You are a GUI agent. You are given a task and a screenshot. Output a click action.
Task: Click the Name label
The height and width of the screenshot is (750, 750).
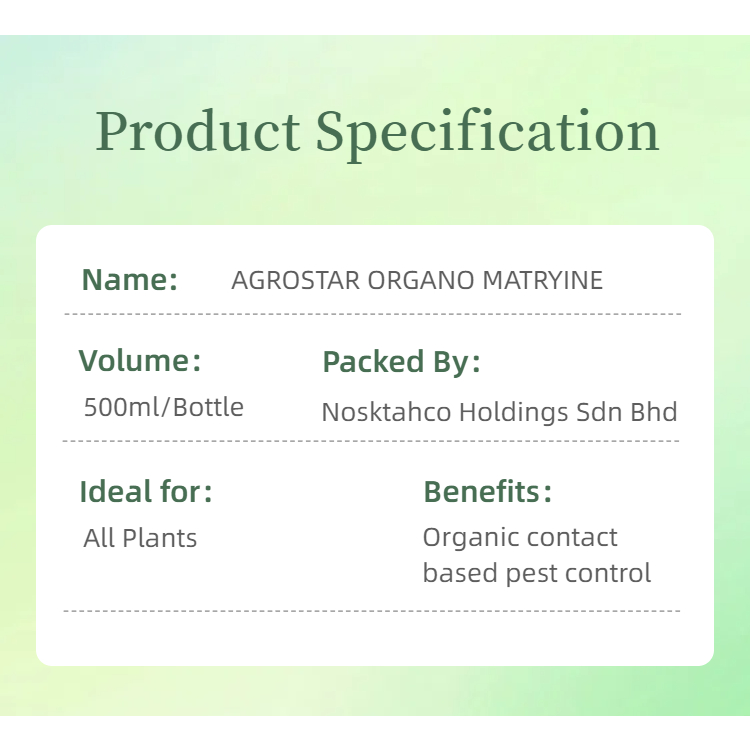[129, 280]
